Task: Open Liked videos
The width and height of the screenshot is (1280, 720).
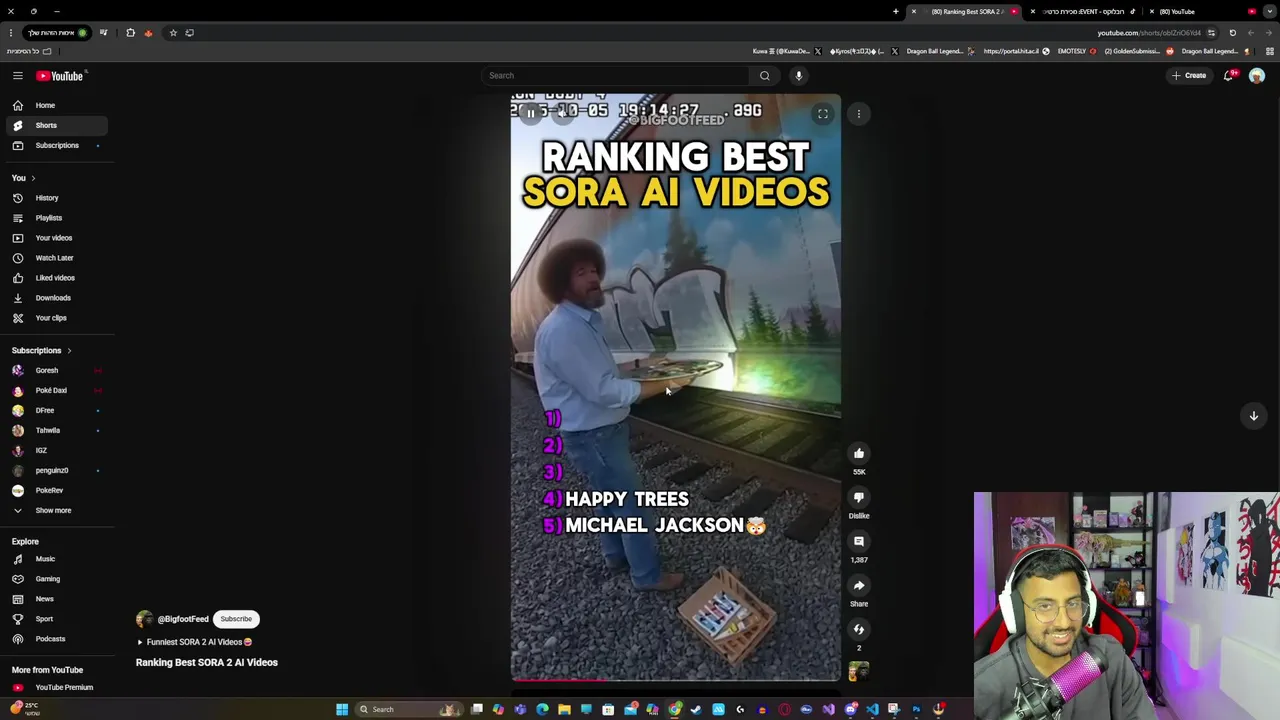Action: click(x=55, y=278)
